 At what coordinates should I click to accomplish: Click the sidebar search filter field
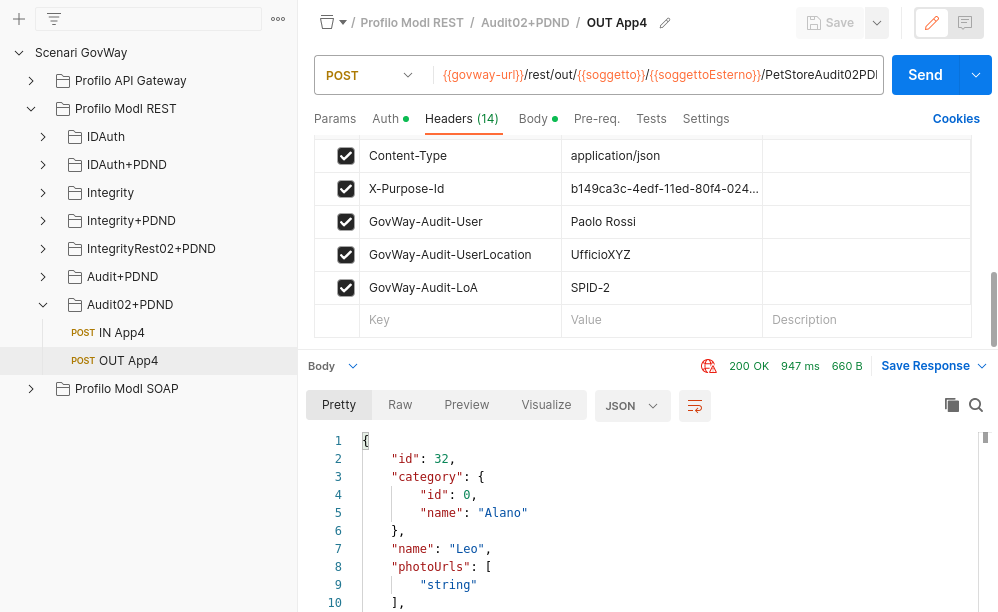click(x=148, y=19)
